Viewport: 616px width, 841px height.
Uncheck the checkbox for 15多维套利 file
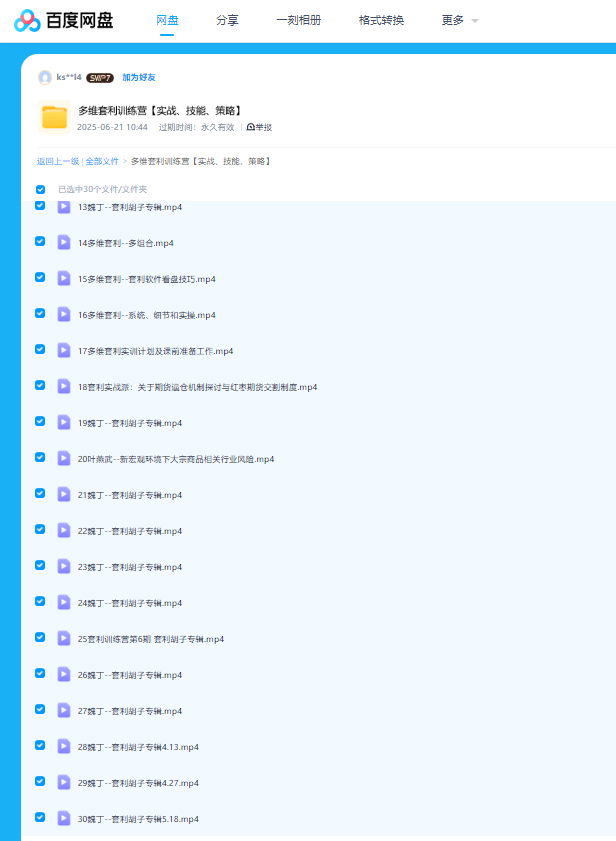pyautogui.click(x=40, y=277)
